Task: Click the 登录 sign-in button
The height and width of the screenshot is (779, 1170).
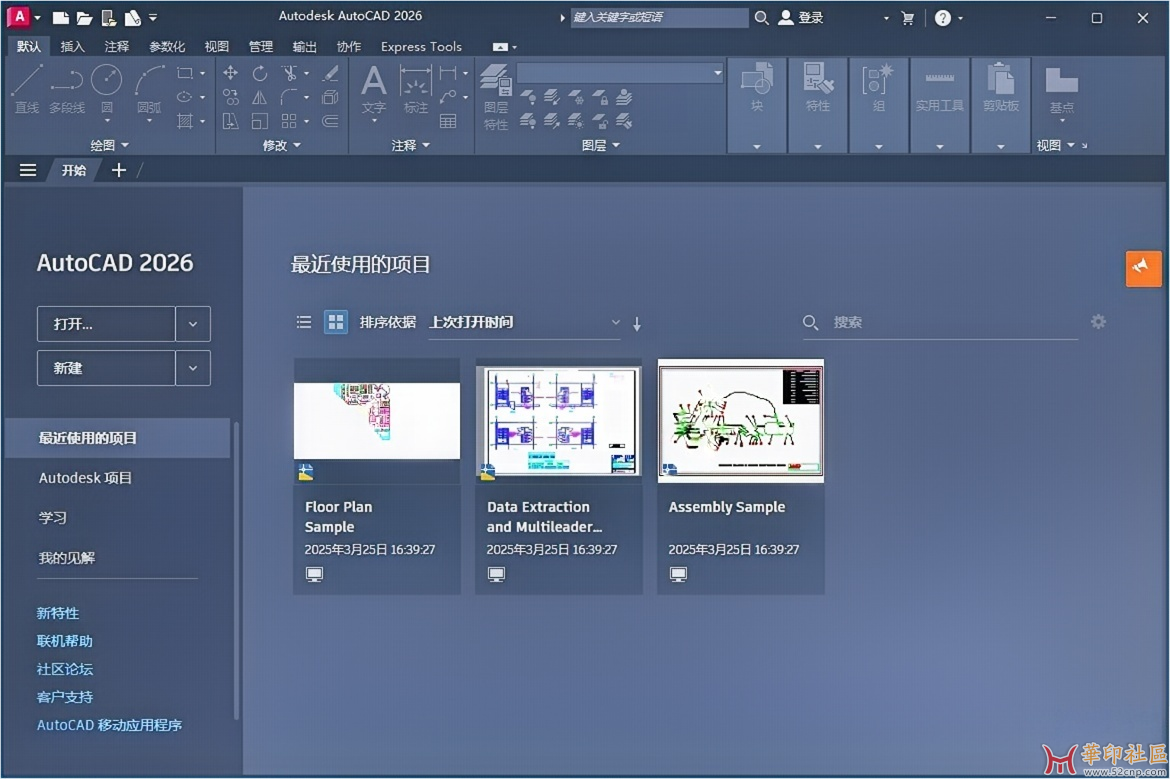Action: pos(801,18)
